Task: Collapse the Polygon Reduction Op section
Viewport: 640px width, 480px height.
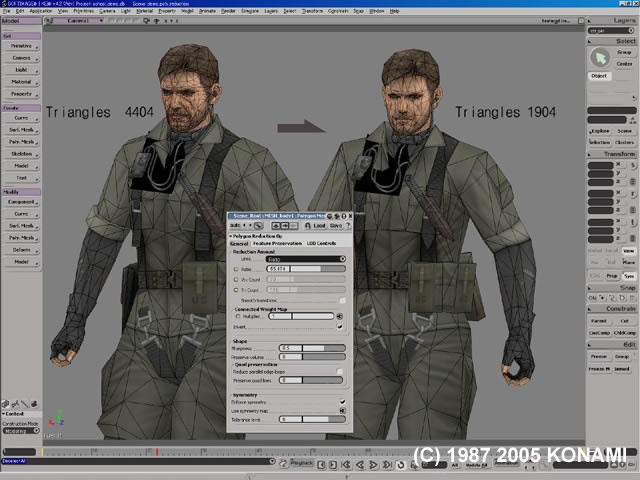Action: pyautogui.click(x=231, y=236)
